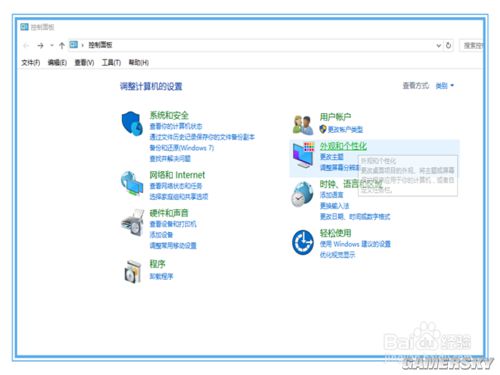Click 添加设备 link

click(161, 235)
